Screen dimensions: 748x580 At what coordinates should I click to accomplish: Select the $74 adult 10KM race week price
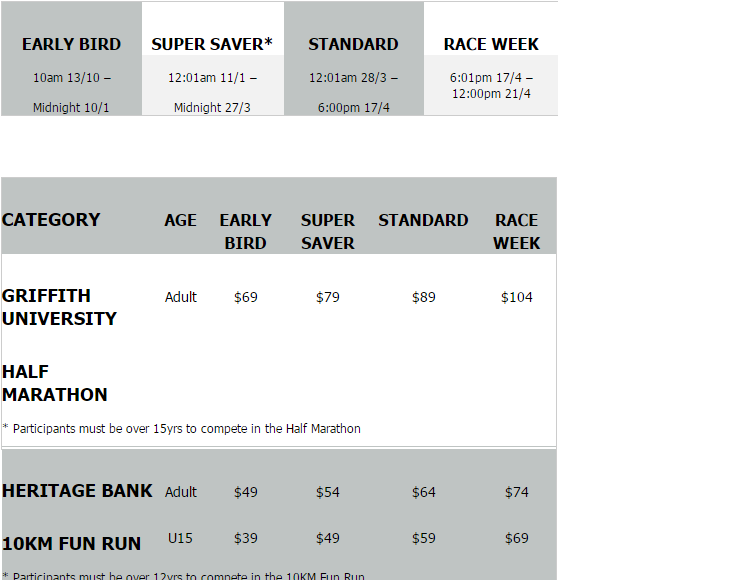tap(517, 492)
